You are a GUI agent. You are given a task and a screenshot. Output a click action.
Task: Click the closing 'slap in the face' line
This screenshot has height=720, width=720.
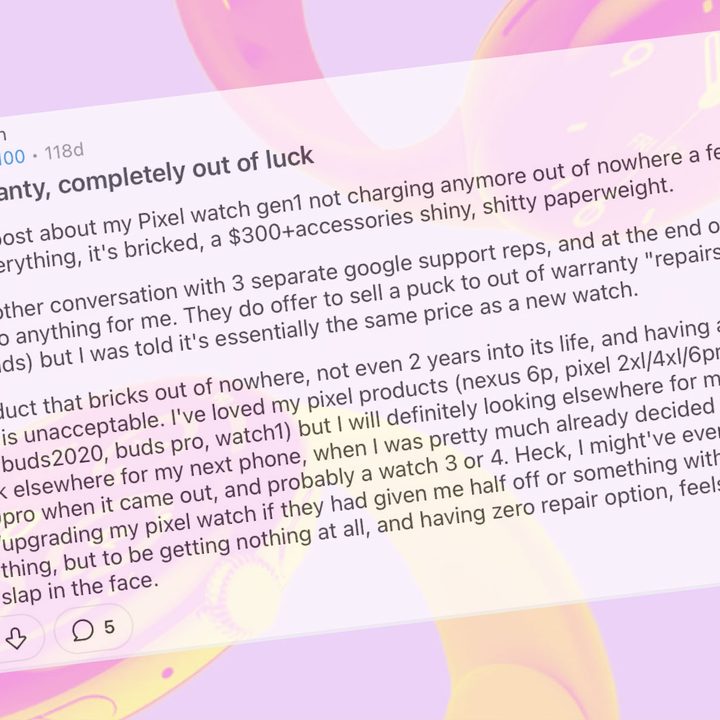(79, 589)
